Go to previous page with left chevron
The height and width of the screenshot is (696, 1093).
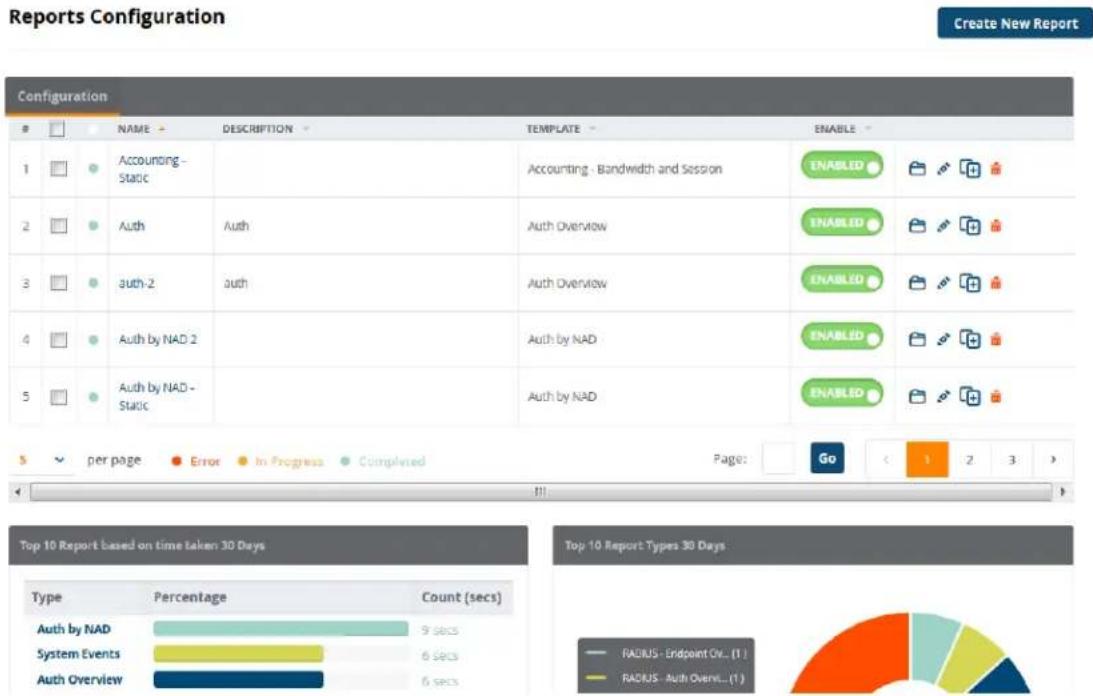886,460
